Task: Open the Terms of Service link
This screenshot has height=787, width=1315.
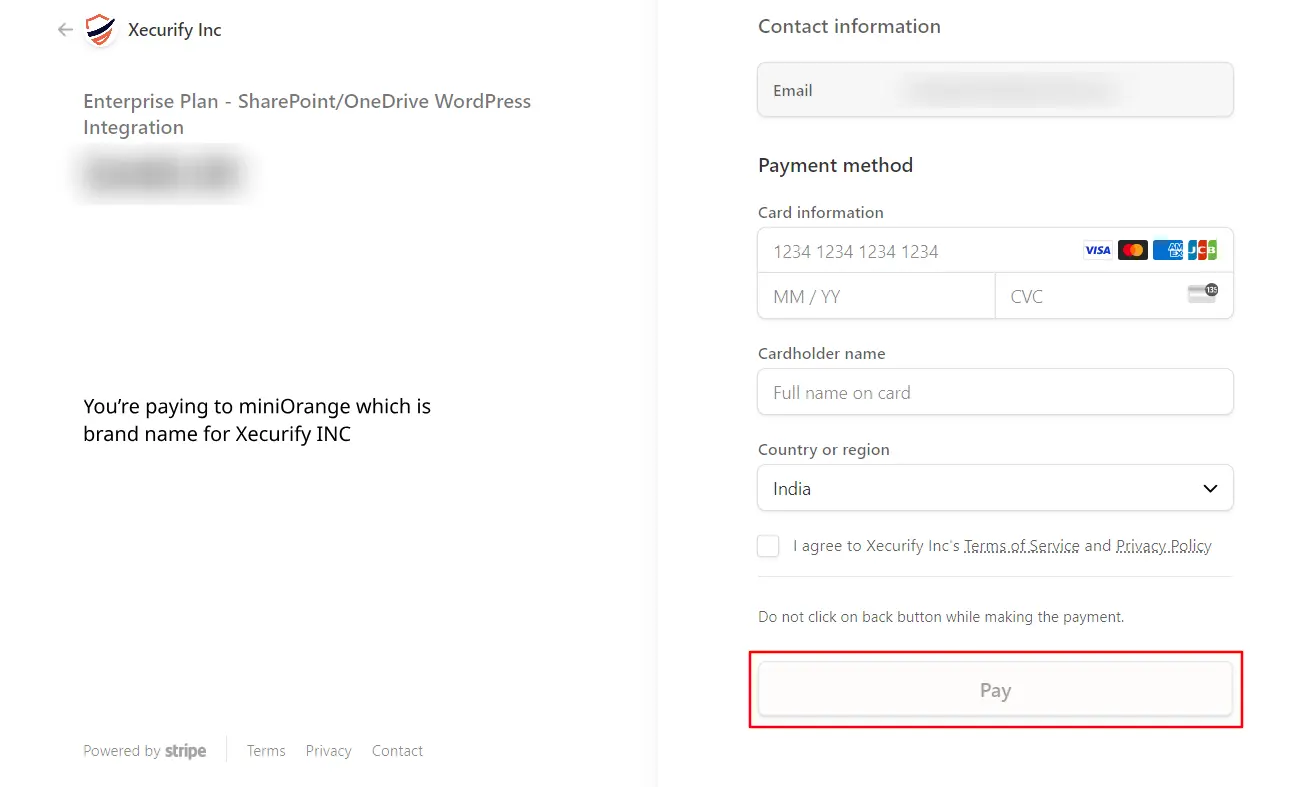Action: coord(1022,546)
